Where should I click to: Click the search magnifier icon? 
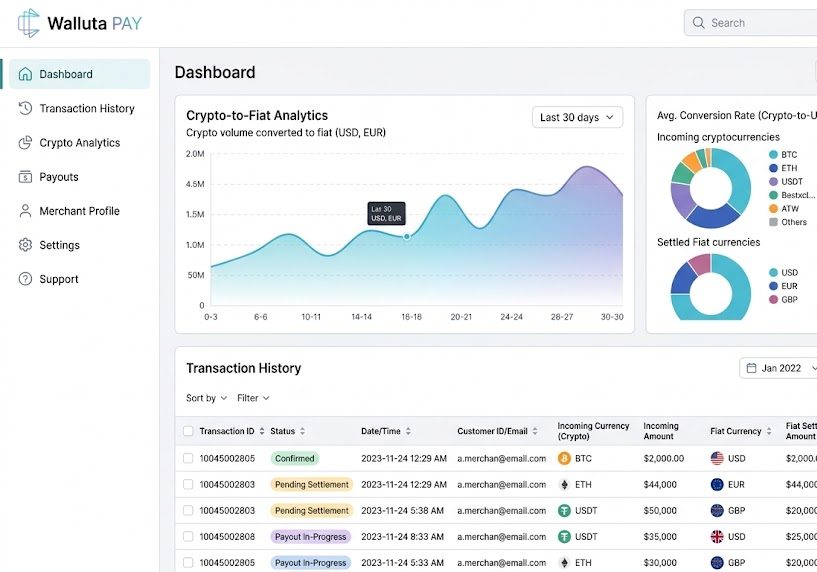698,22
